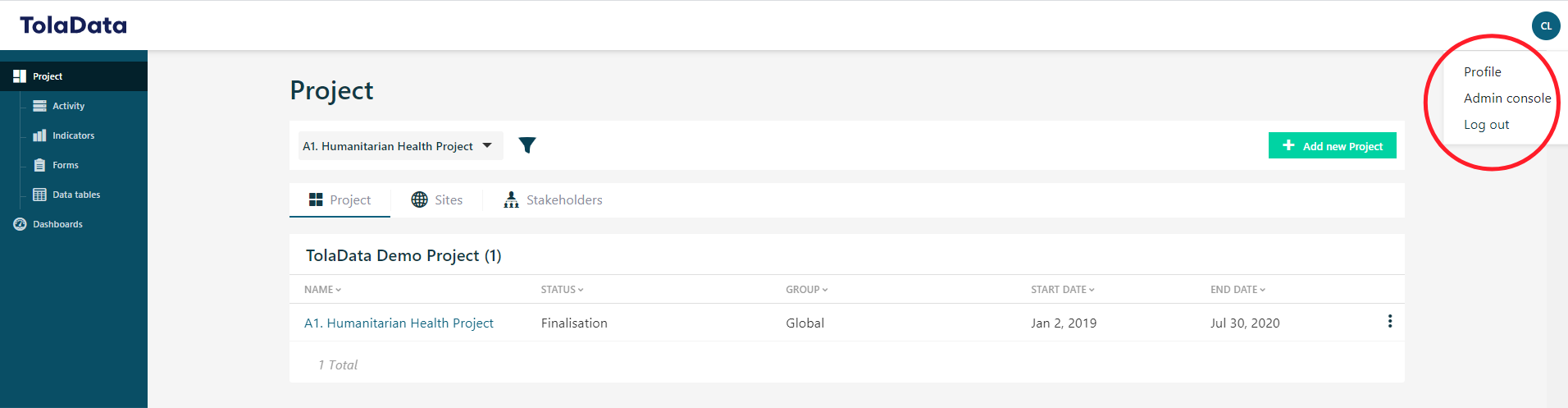Click the Activity icon in sidebar

(39, 106)
